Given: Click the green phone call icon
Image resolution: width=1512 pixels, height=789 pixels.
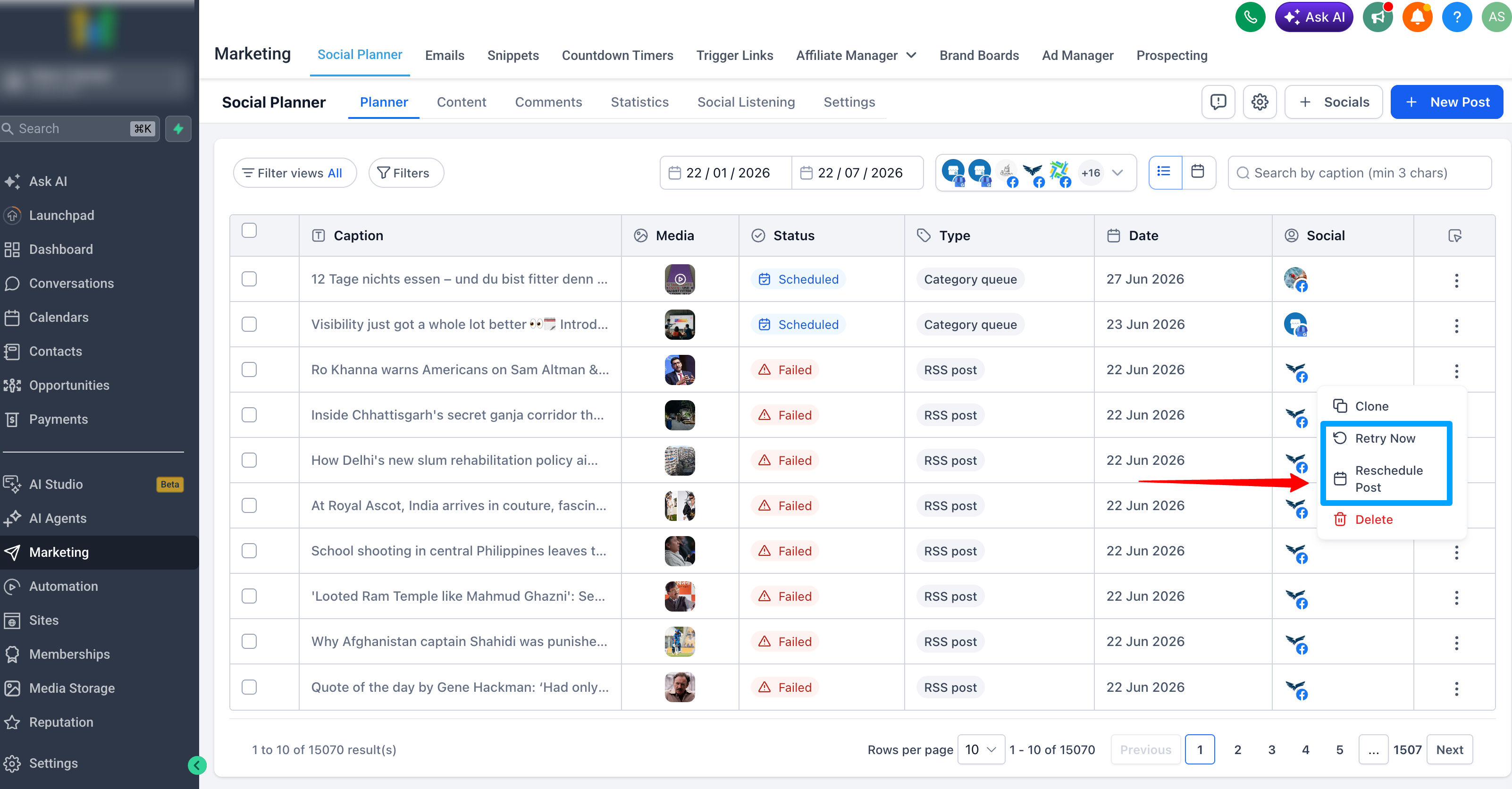Looking at the screenshot, I should (x=1250, y=17).
